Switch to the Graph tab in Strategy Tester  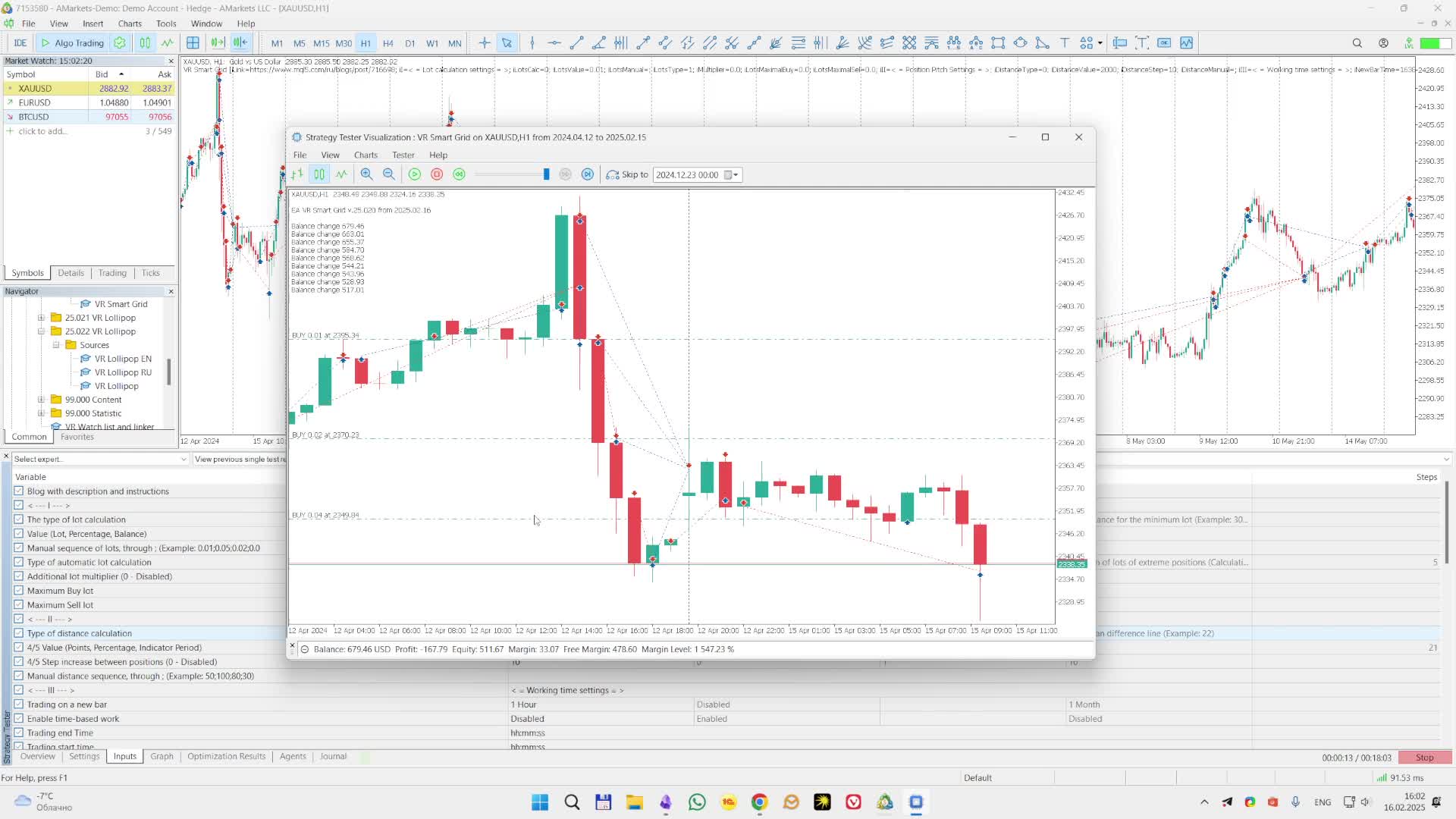162,756
